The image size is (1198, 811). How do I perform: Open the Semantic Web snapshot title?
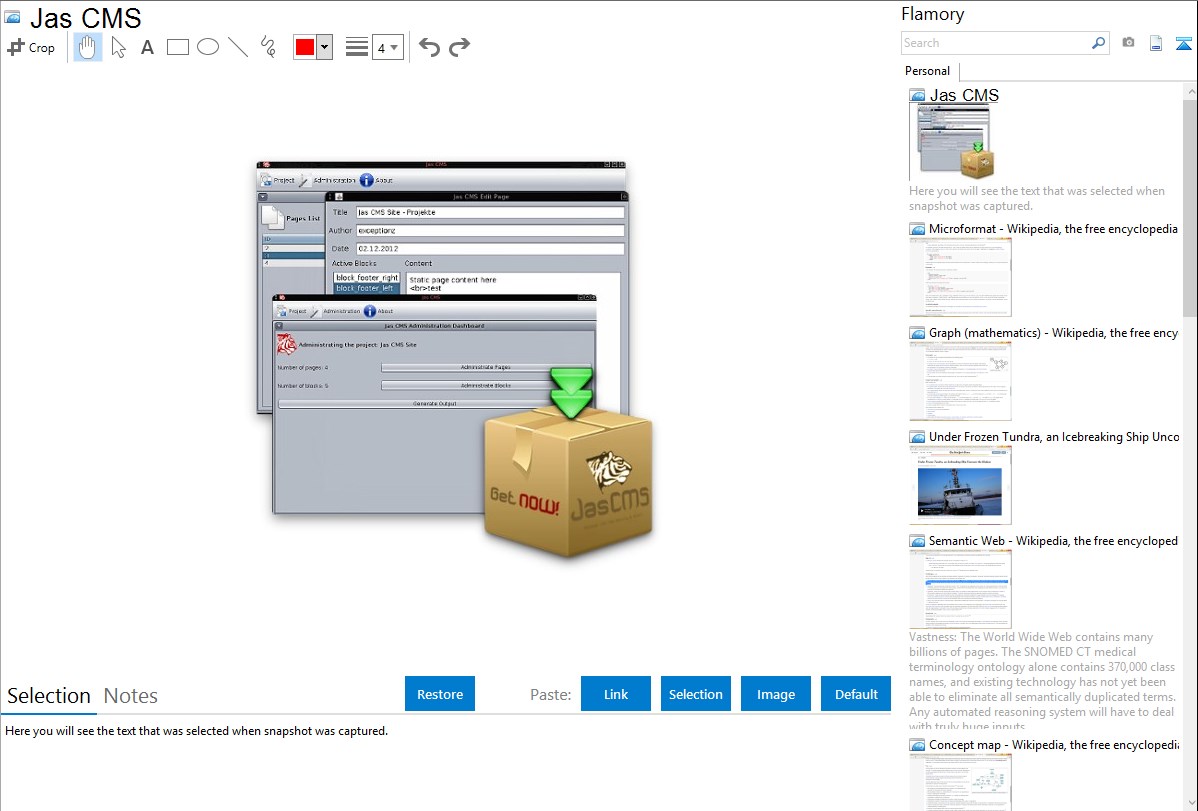pos(1053,540)
